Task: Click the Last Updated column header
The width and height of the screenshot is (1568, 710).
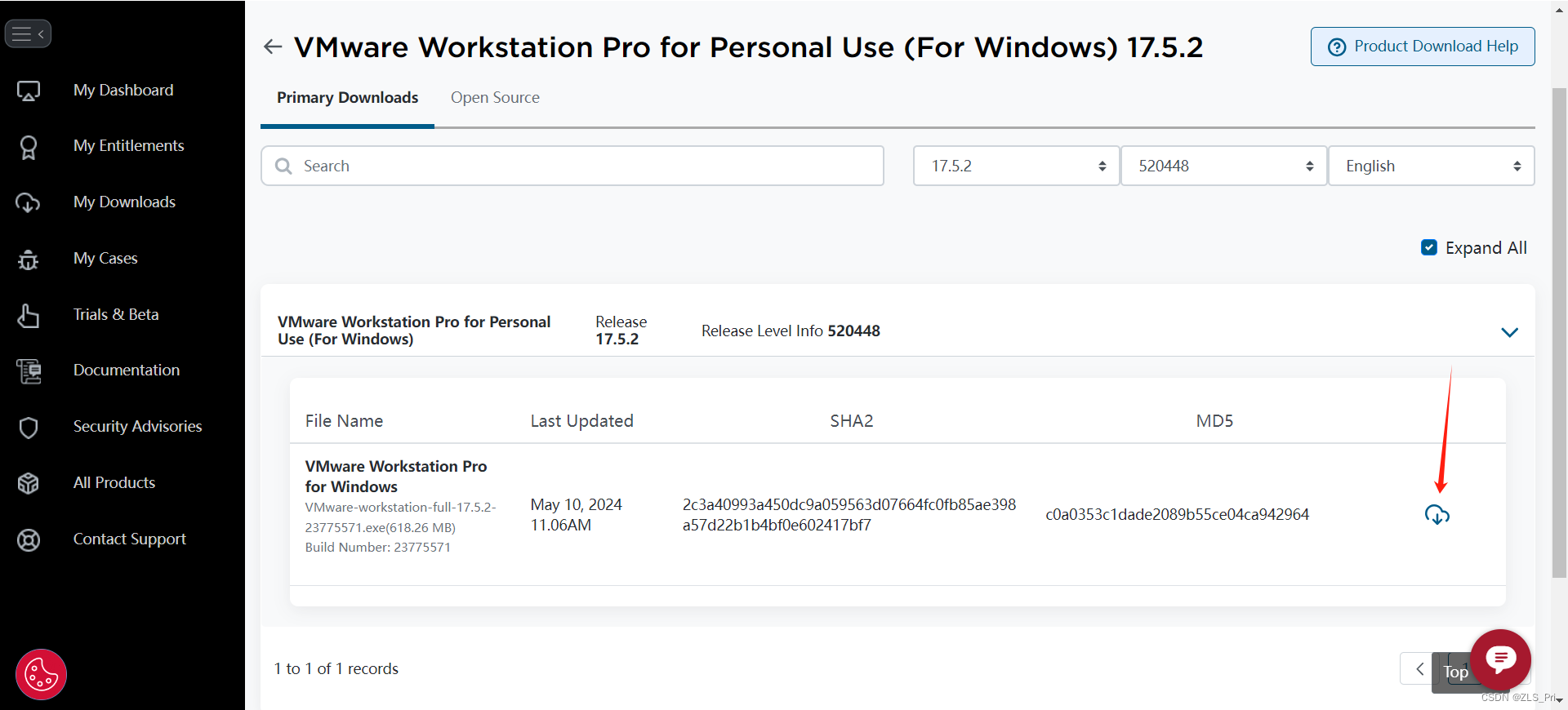Action: tap(581, 421)
